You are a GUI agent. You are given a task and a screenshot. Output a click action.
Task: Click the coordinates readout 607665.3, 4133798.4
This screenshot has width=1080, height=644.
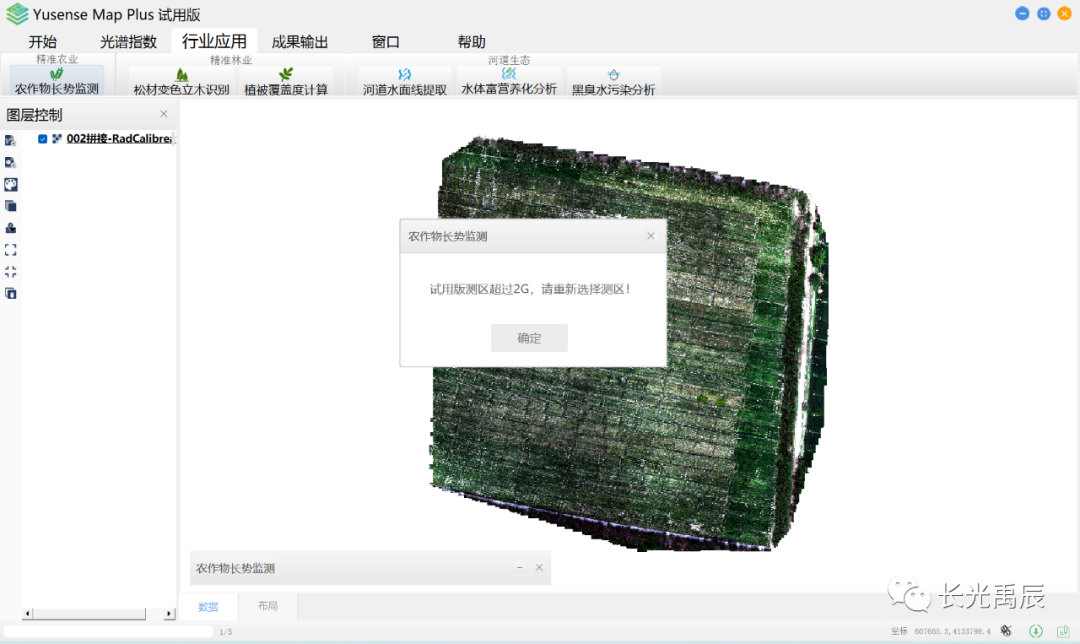click(953, 631)
